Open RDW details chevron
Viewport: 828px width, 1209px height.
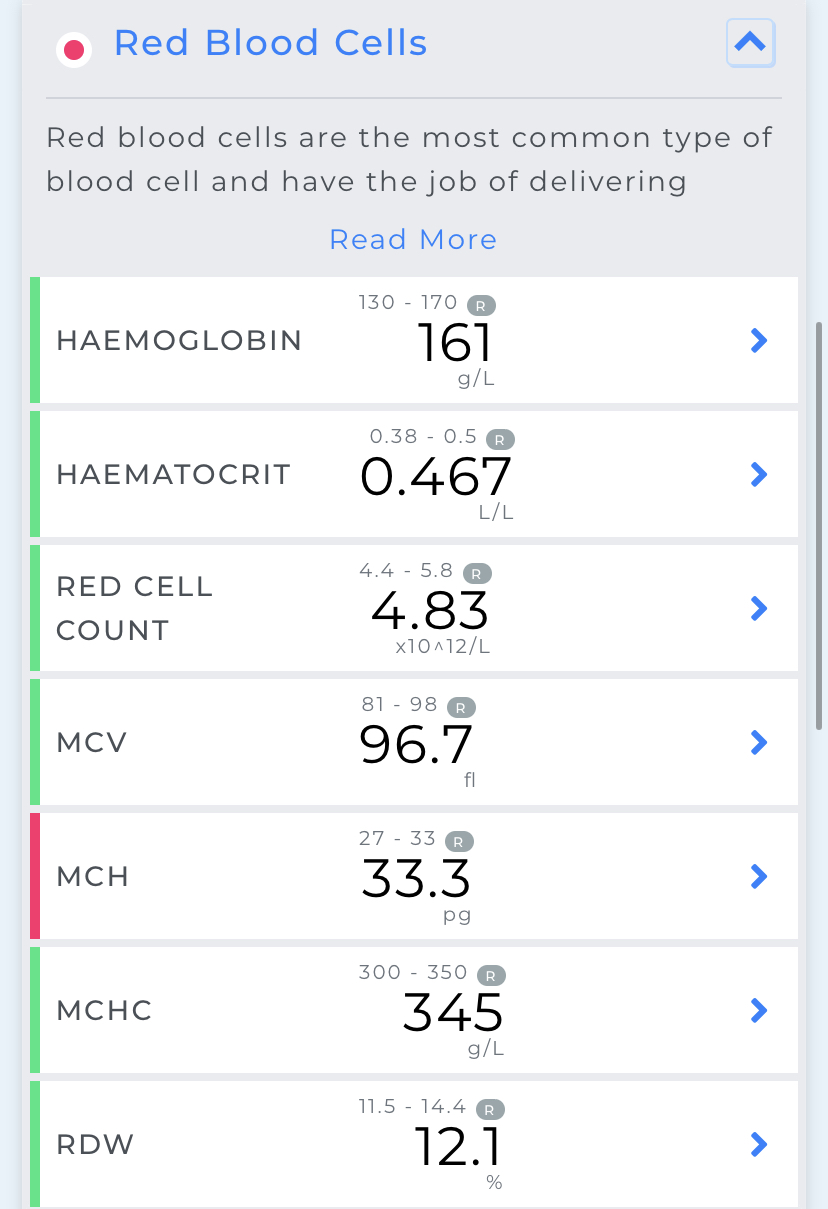click(759, 1144)
